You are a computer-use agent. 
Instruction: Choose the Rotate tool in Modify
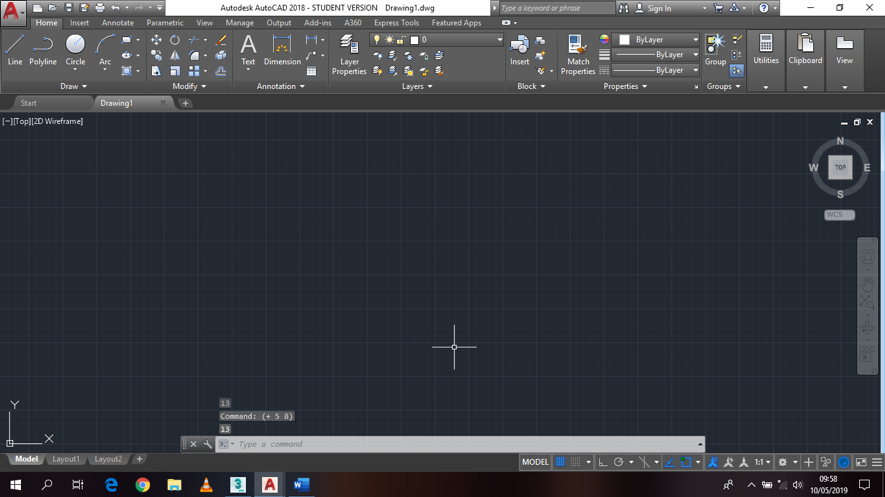pyautogui.click(x=175, y=40)
